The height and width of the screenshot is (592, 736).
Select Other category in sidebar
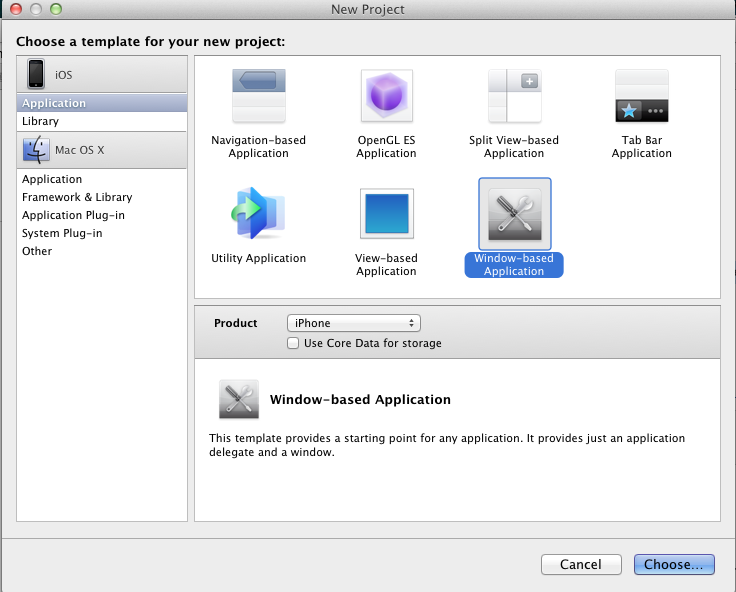click(102, 251)
